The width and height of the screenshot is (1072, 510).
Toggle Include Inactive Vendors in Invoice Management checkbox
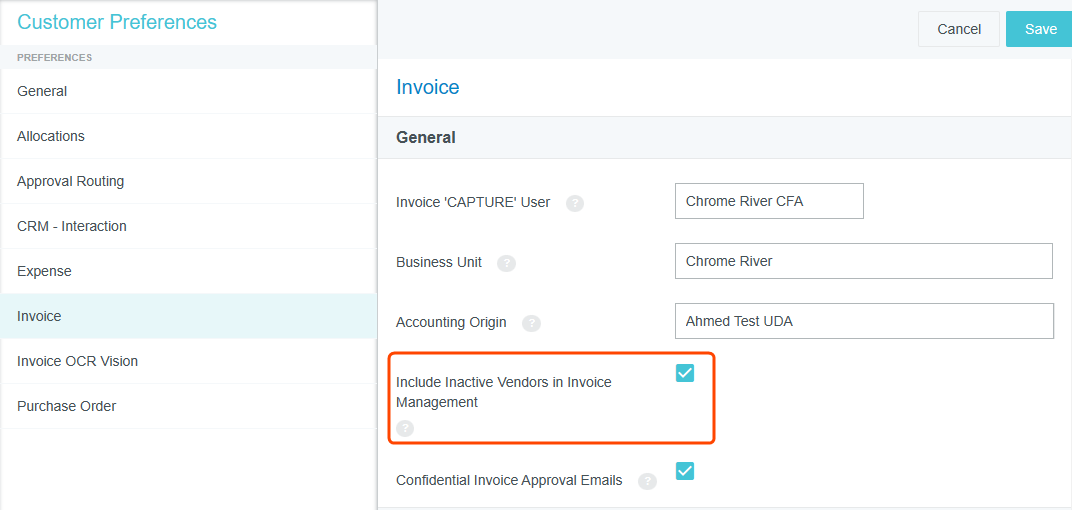pos(684,373)
